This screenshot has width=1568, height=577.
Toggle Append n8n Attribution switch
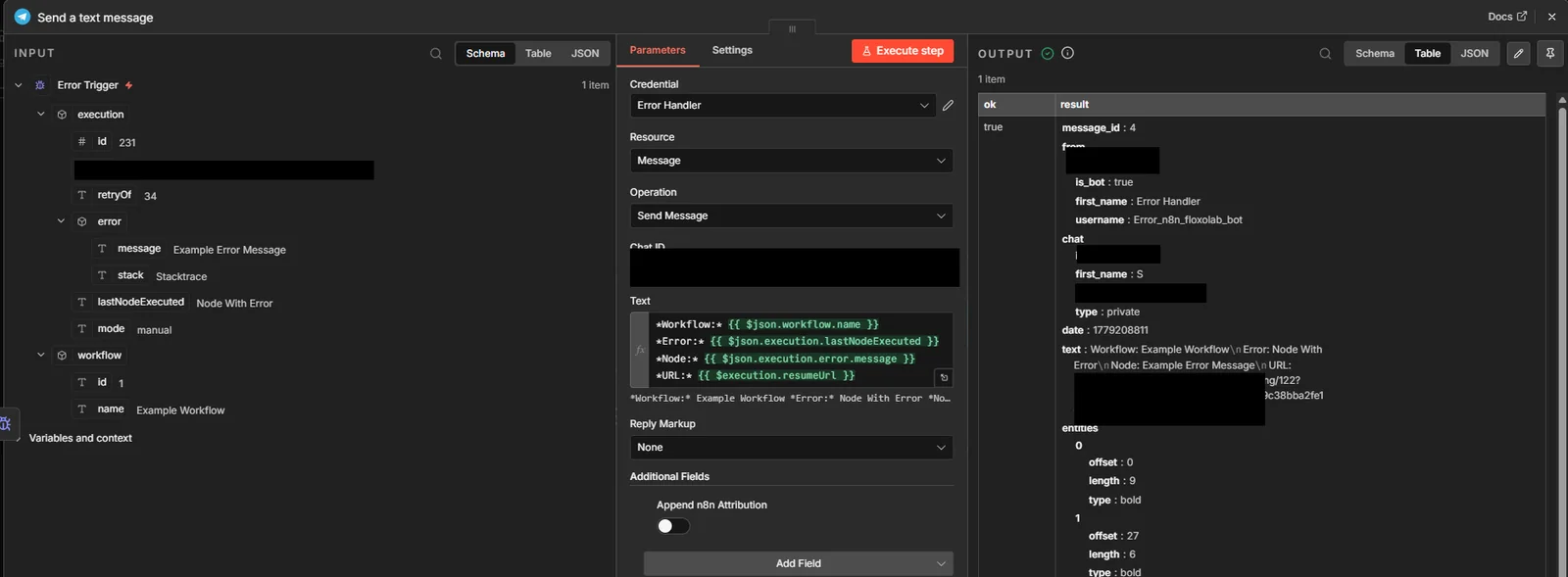pos(673,526)
